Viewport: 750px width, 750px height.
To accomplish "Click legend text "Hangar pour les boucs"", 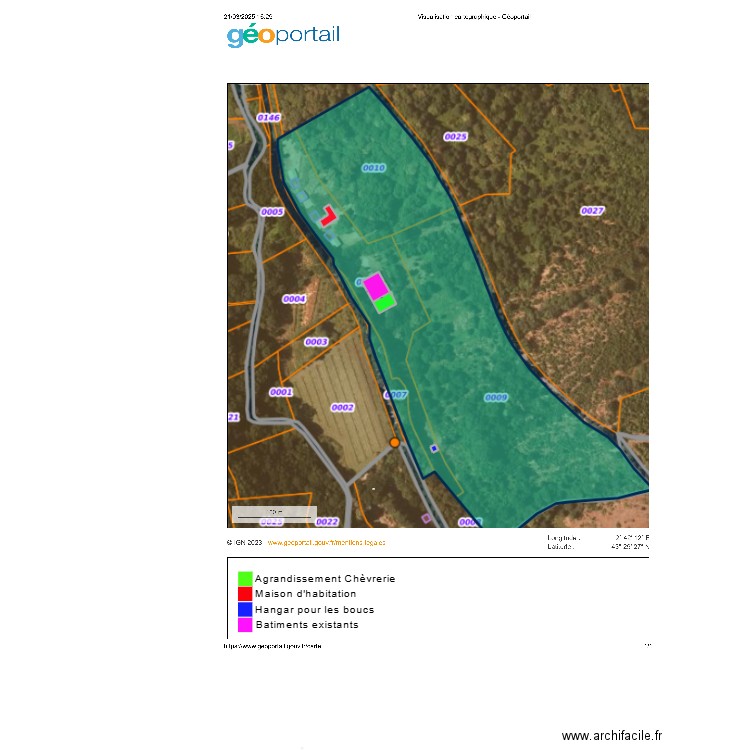I will tap(314, 610).
